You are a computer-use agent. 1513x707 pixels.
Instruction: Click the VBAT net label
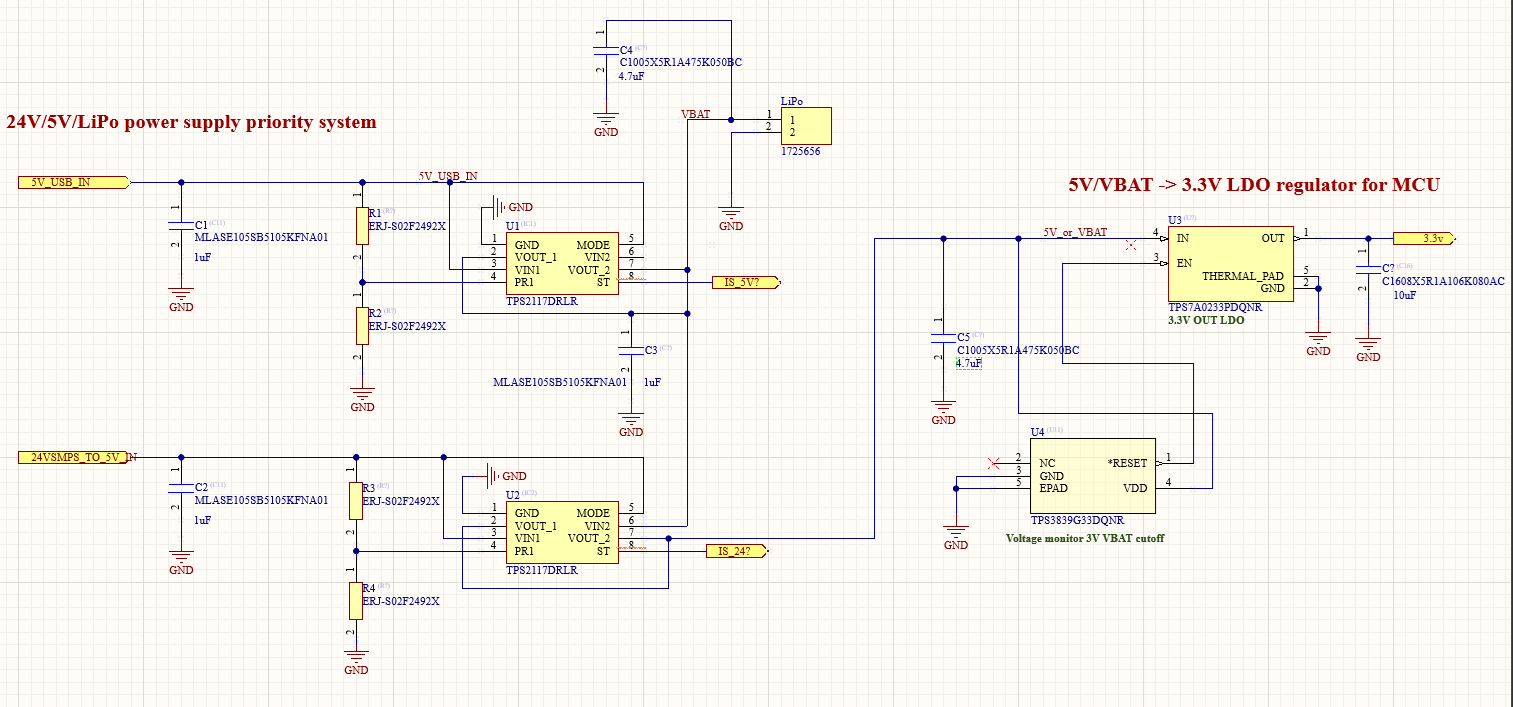[695, 114]
